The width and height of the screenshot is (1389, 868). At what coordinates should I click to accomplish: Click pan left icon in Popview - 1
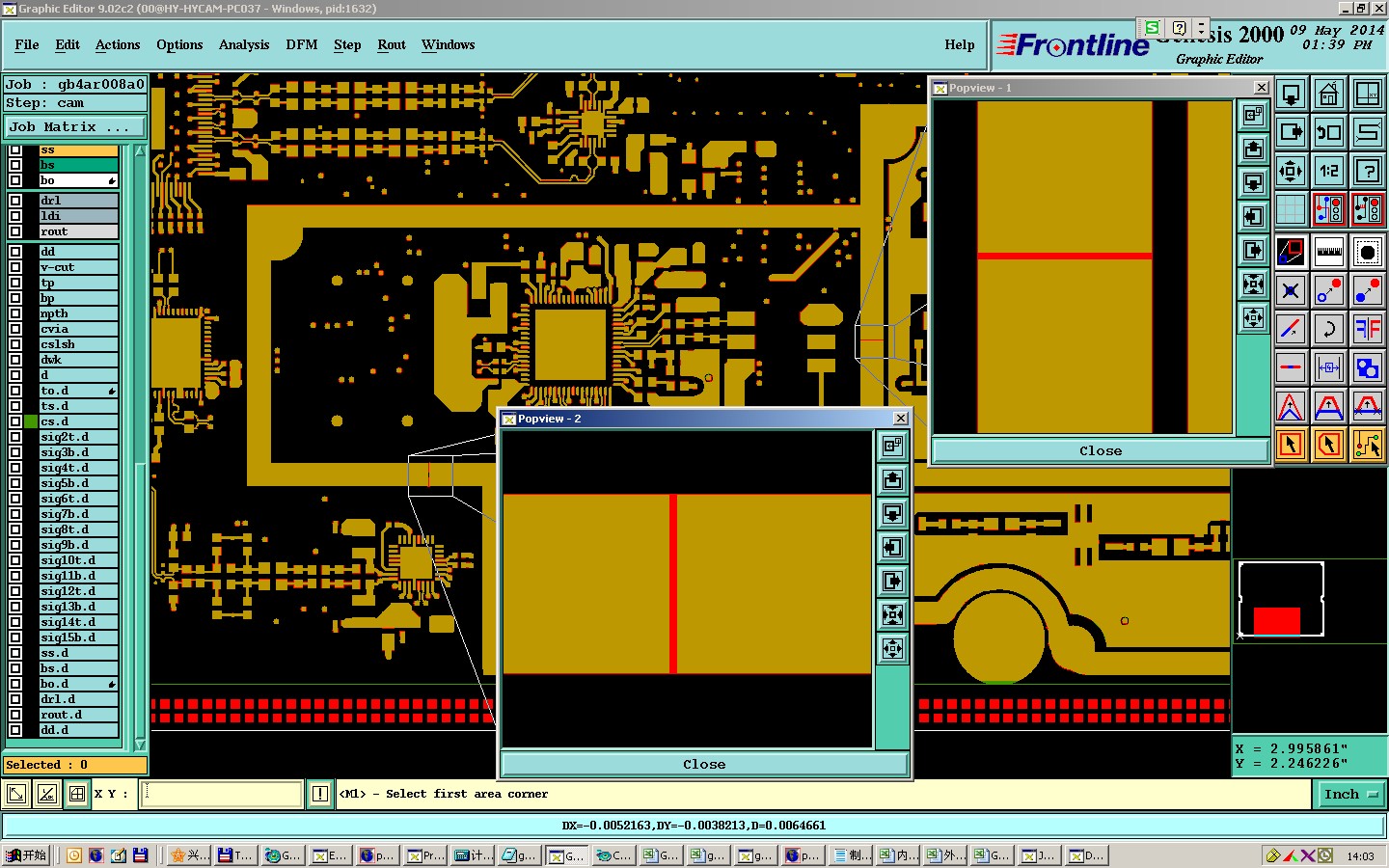(1253, 216)
